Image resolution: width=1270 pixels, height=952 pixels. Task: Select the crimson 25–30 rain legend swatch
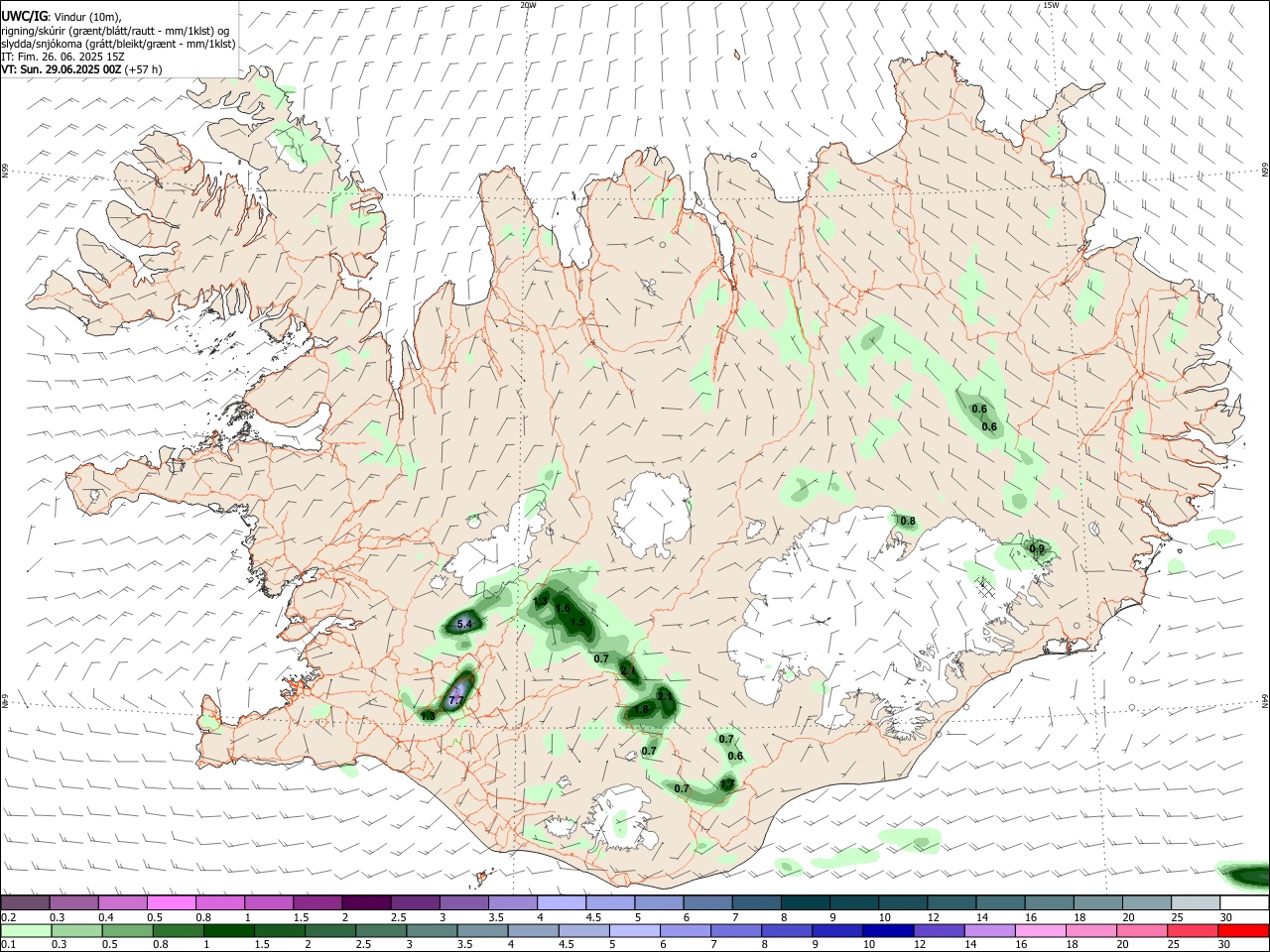[x=1193, y=930]
